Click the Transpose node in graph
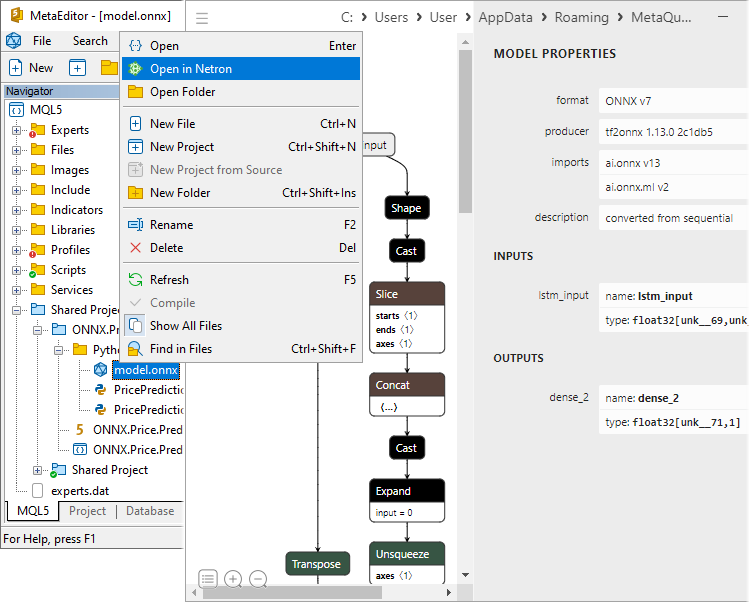 (x=318, y=564)
